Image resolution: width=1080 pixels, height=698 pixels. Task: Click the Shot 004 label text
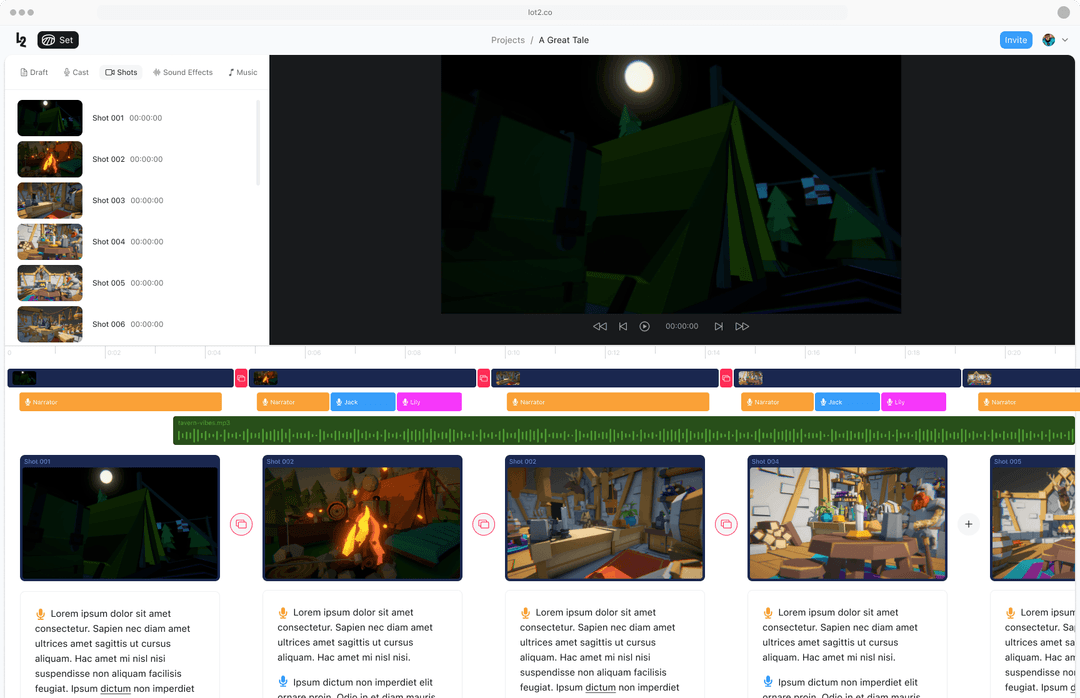[109, 242]
